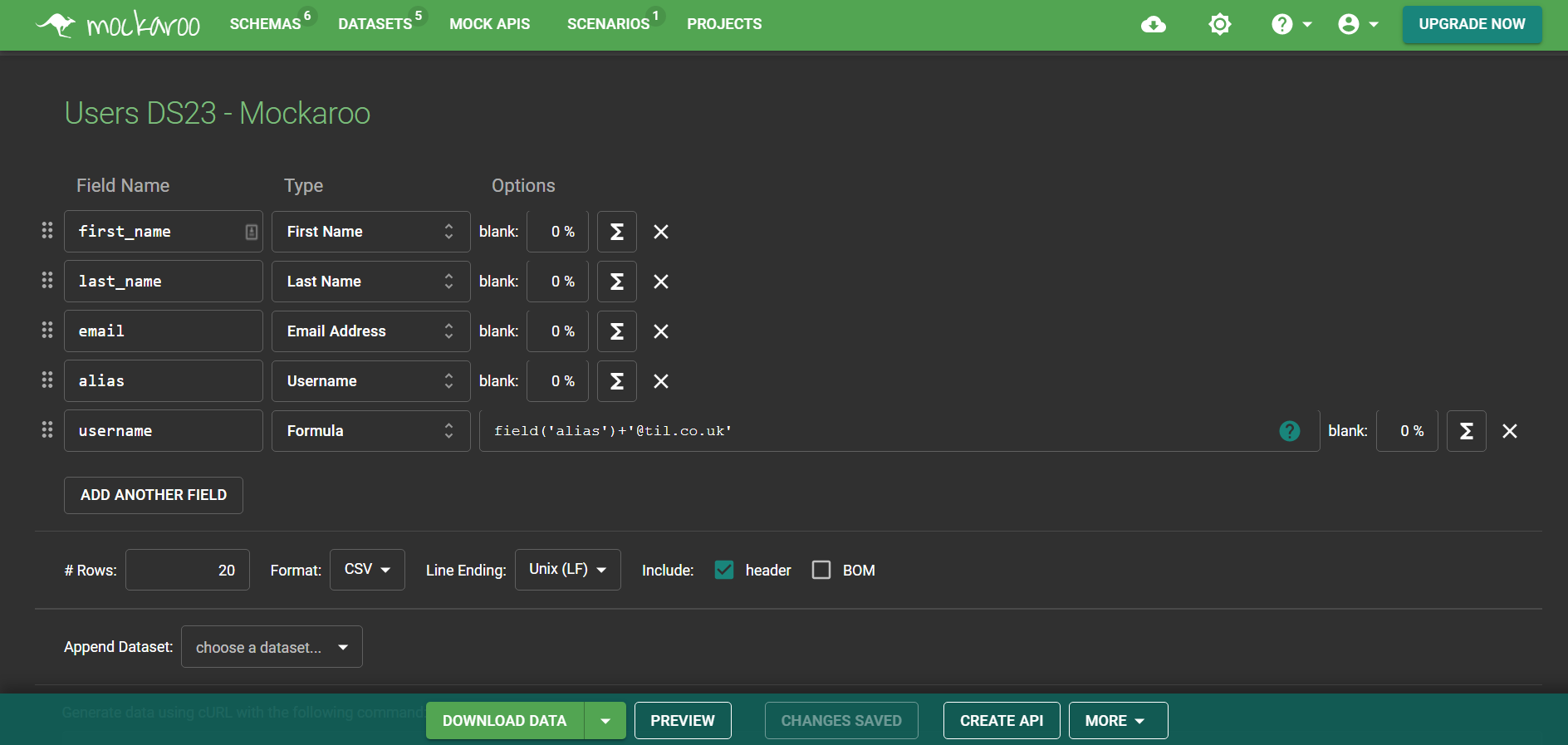
Task: Change the First Name type selector
Action: coord(371,232)
